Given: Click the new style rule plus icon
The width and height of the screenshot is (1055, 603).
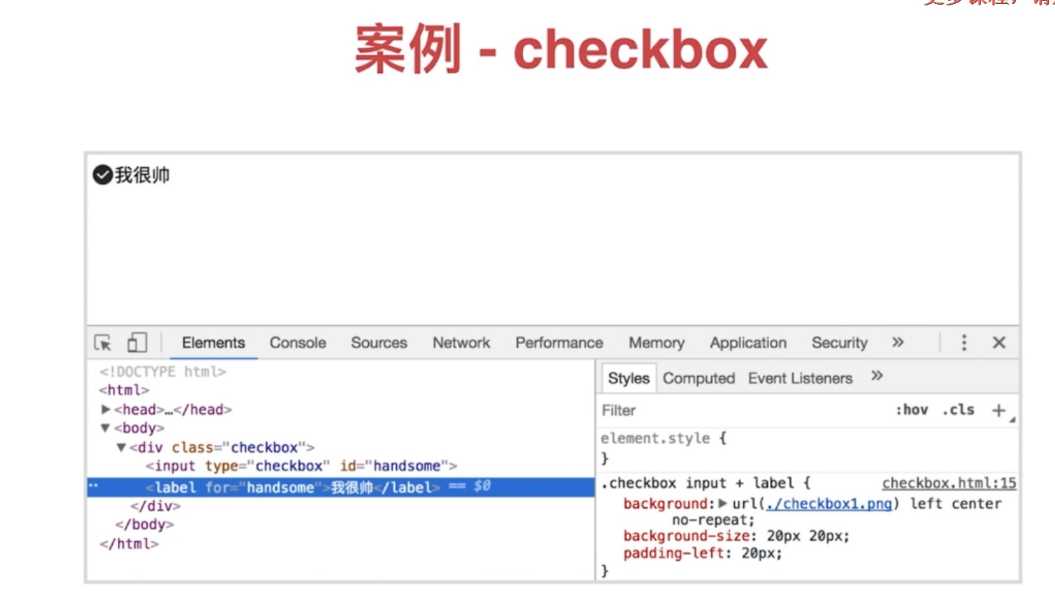Looking at the screenshot, I should click(998, 410).
